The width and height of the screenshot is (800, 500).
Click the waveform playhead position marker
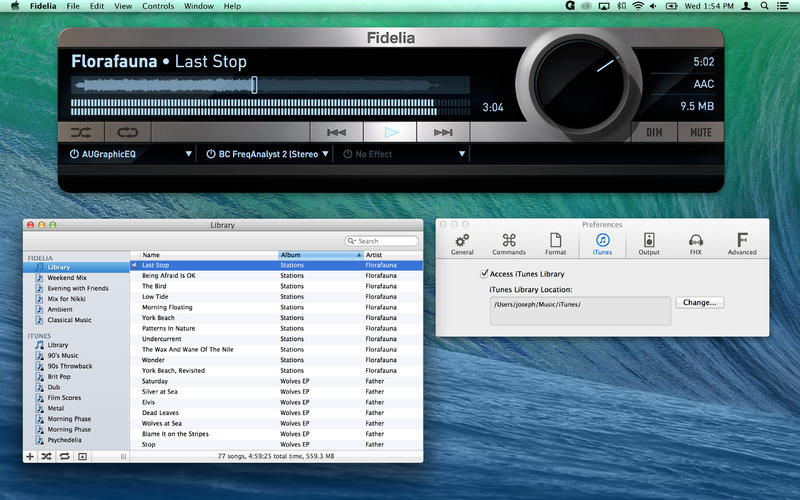click(x=254, y=85)
